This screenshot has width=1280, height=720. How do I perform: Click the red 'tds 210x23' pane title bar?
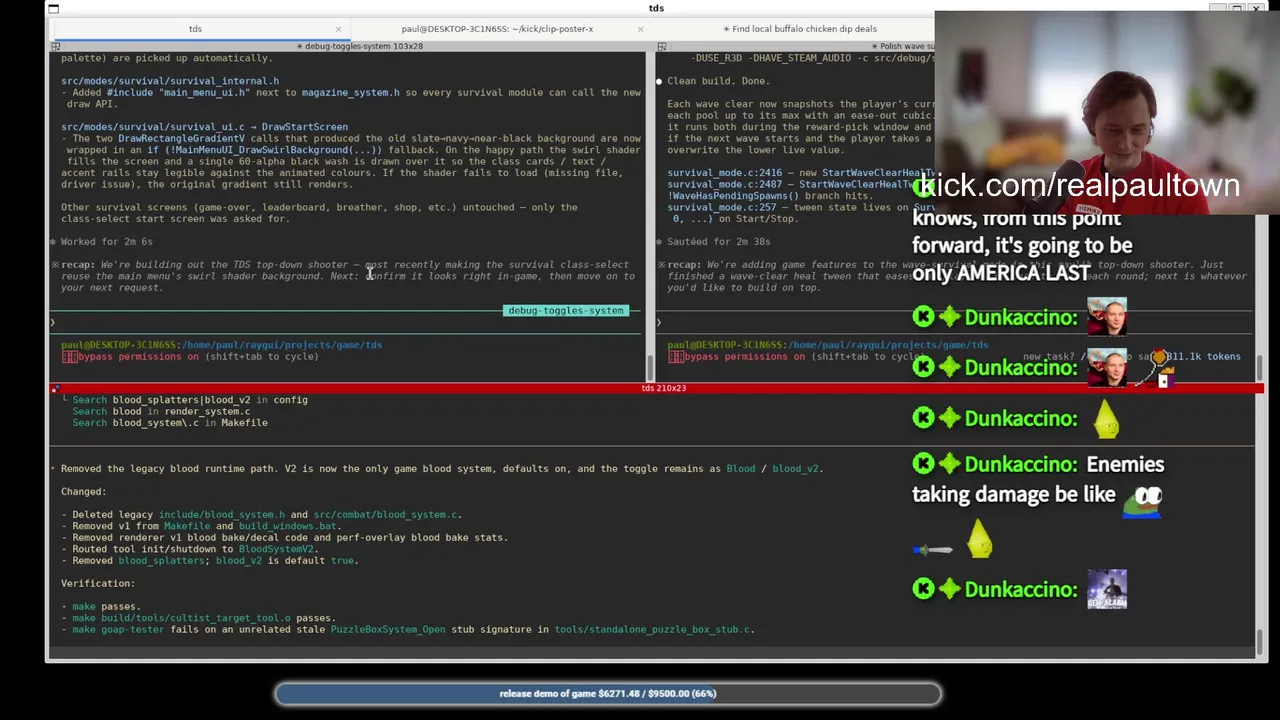656,388
